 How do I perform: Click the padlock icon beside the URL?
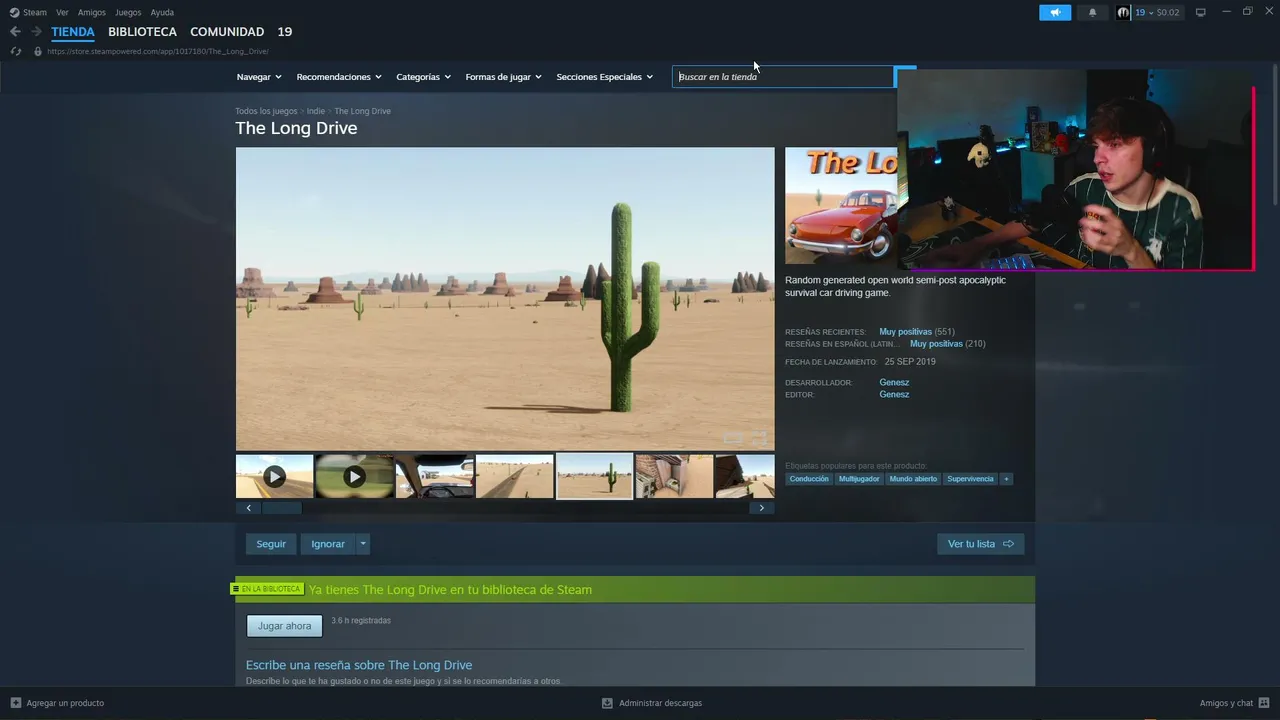tap(38, 51)
